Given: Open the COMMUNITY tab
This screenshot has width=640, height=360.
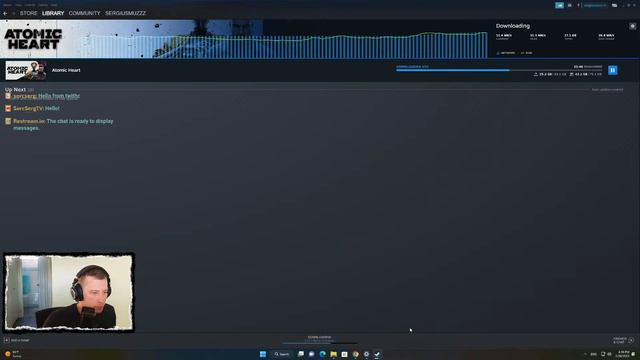Looking at the screenshot, I should [84, 13].
